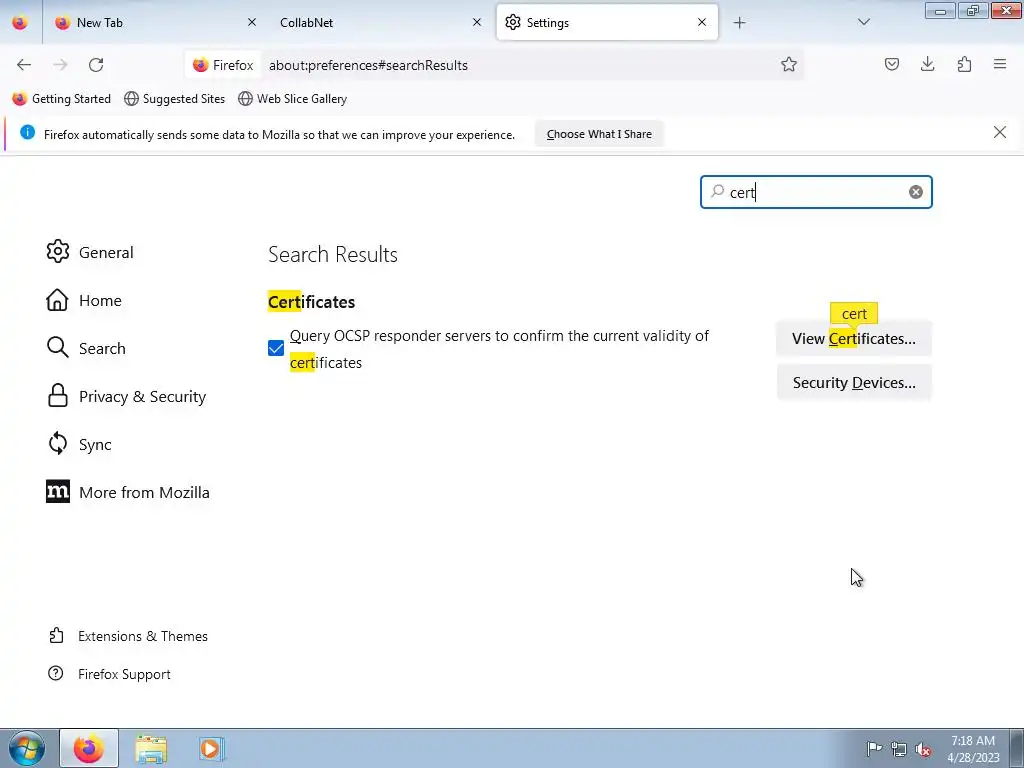This screenshot has height=768, width=1024.
Task: Switch to the CollabNet tab
Action: click(x=379, y=23)
